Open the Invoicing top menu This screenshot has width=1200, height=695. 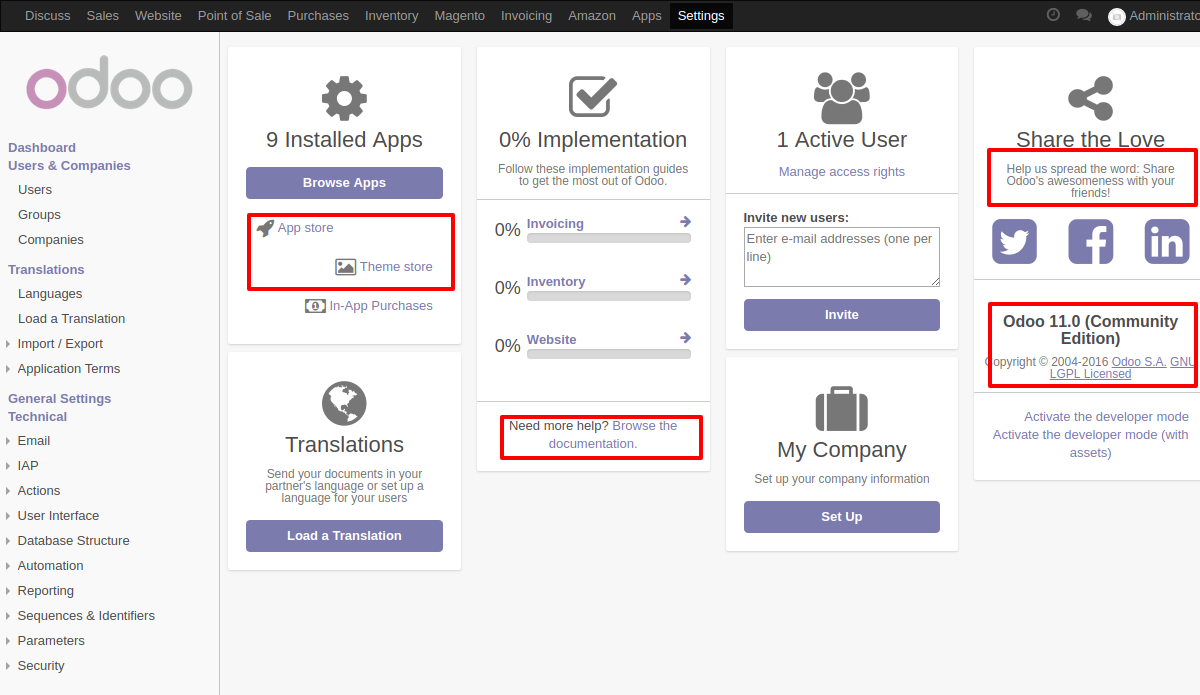click(x=526, y=16)
